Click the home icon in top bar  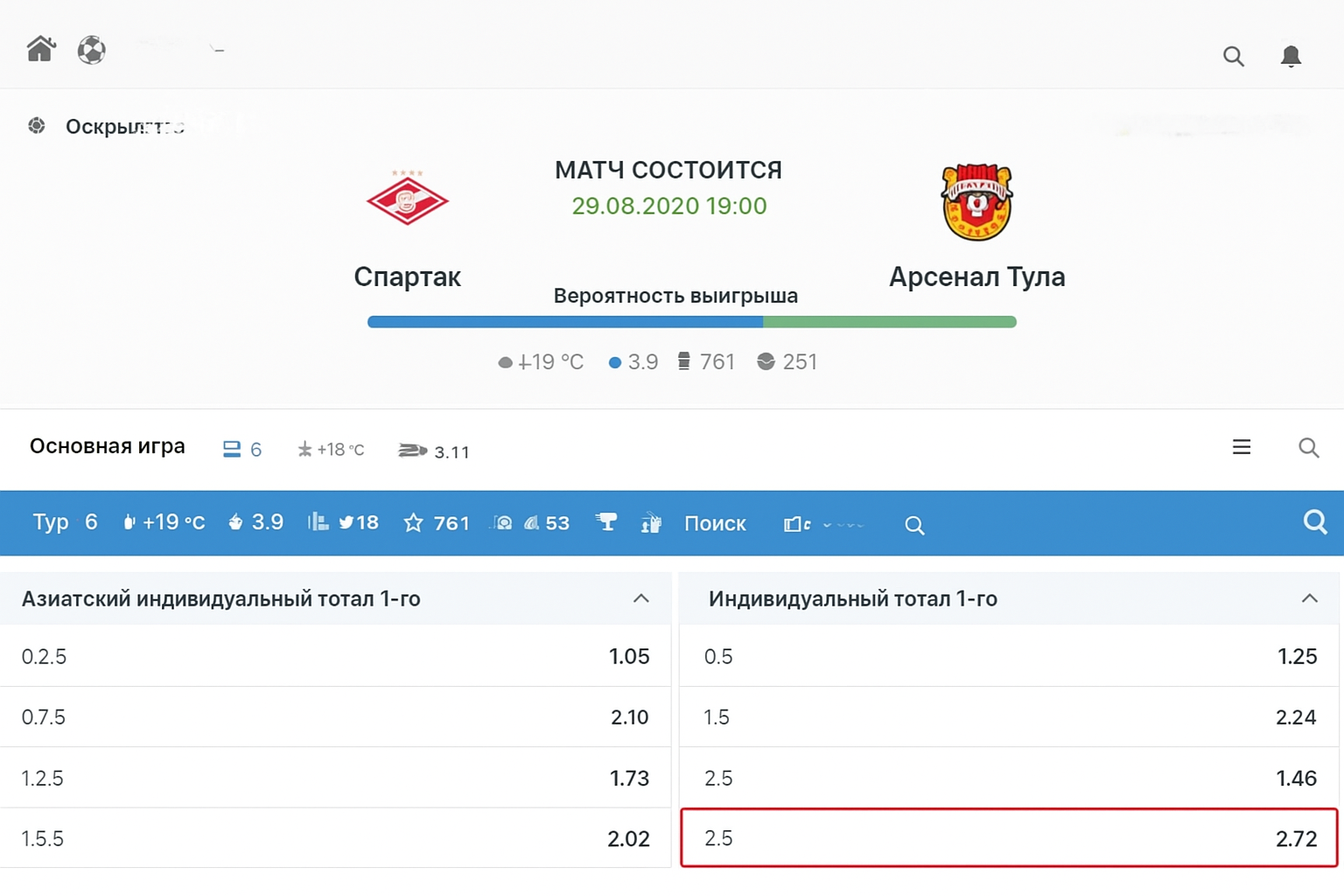click(x=40, y=50)
